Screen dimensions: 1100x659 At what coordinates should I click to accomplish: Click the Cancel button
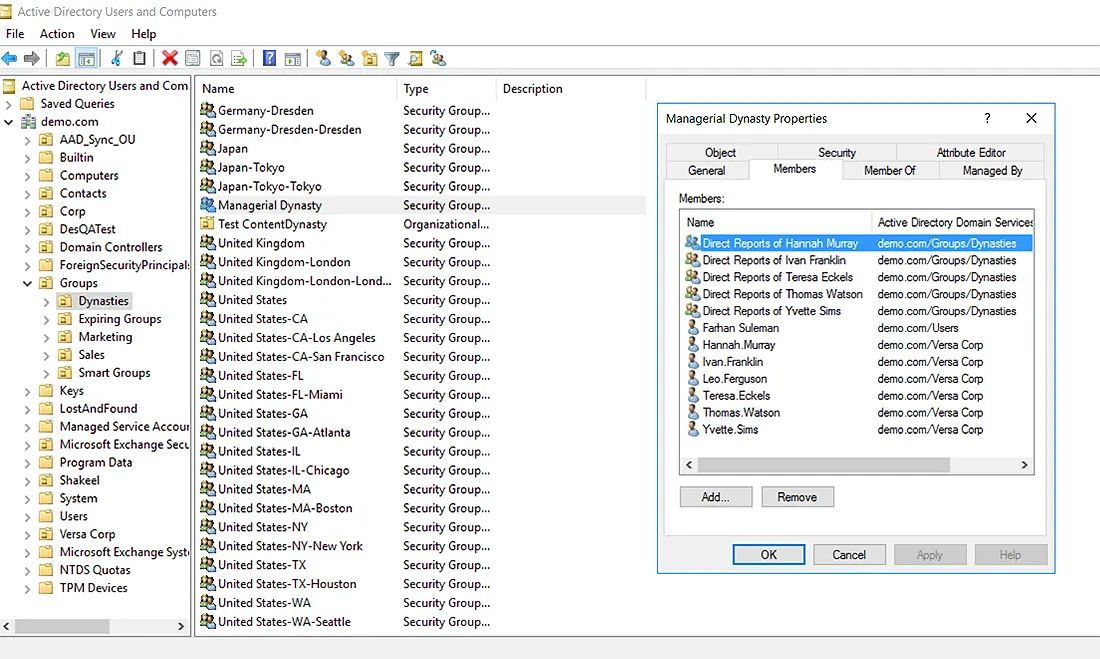coord(849,554)
